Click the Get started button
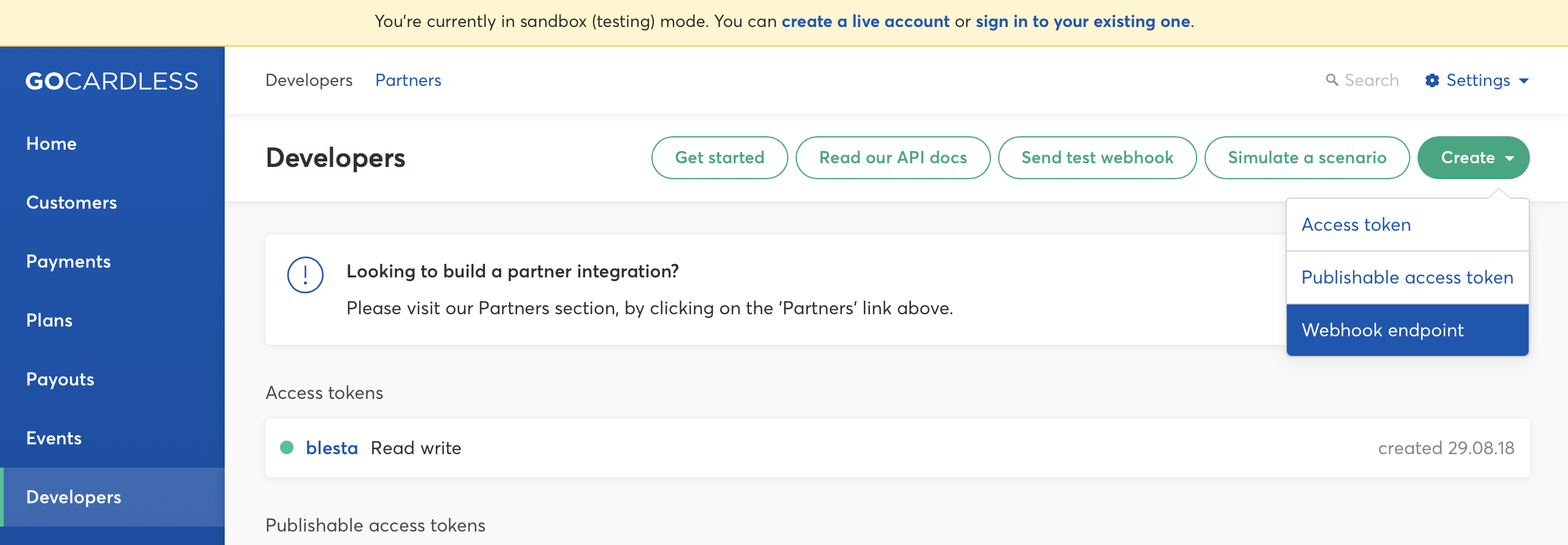This screenshot has width=1568, height=545. (720, 158)
